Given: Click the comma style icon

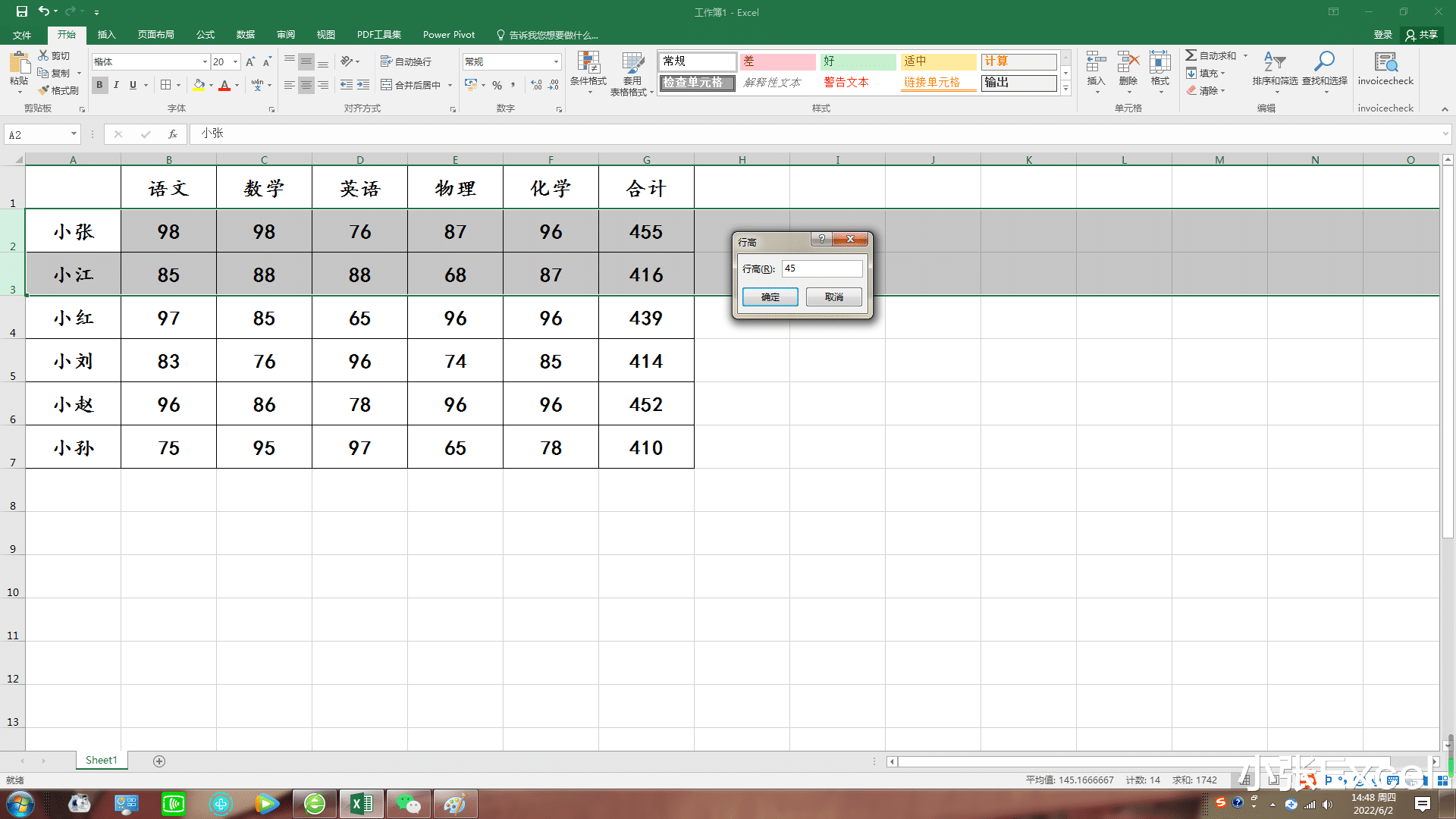Looking at the screenshot, I should pos(513,85).
